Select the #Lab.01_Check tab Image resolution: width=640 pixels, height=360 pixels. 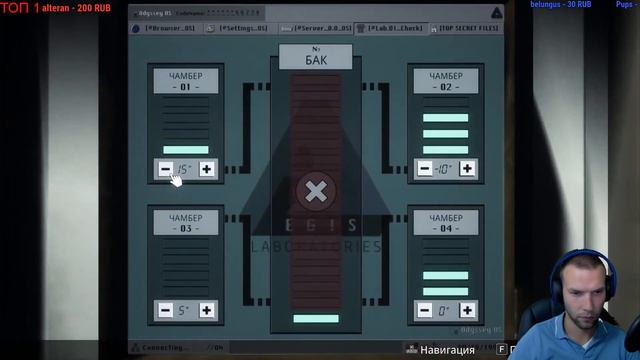391,28
